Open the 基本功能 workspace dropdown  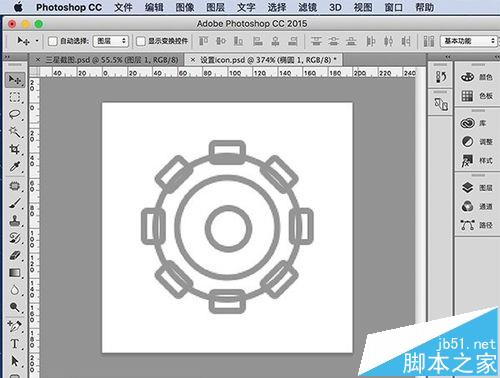468,41
